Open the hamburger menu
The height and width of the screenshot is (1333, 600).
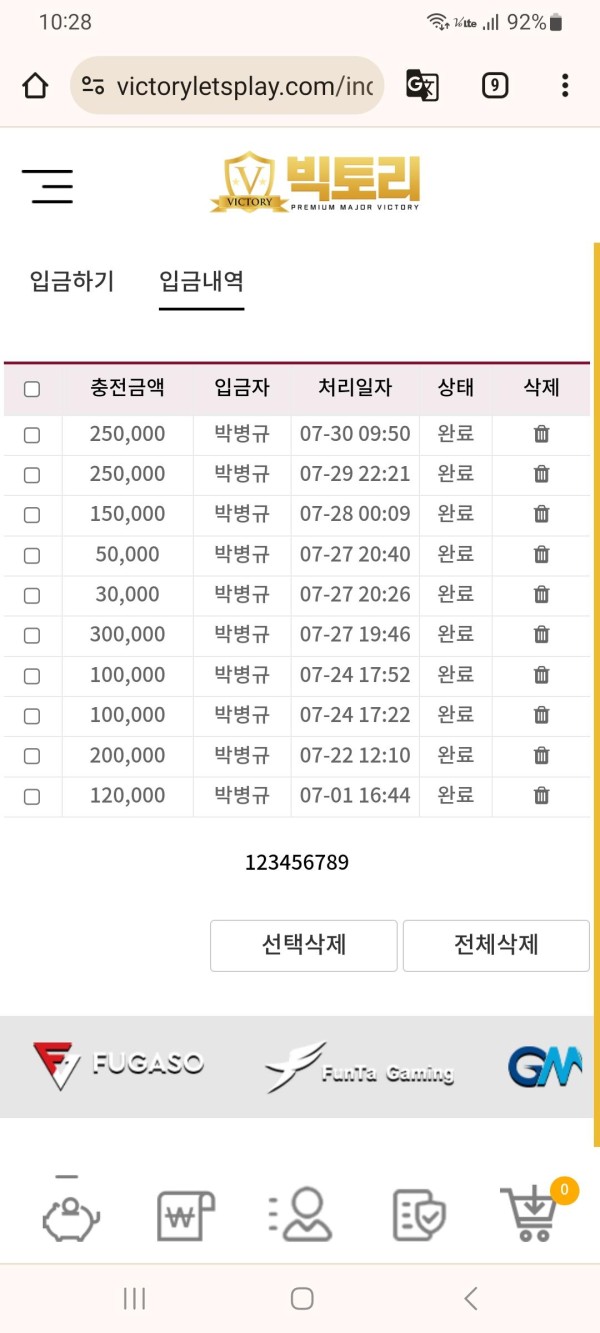click(47, 186)
